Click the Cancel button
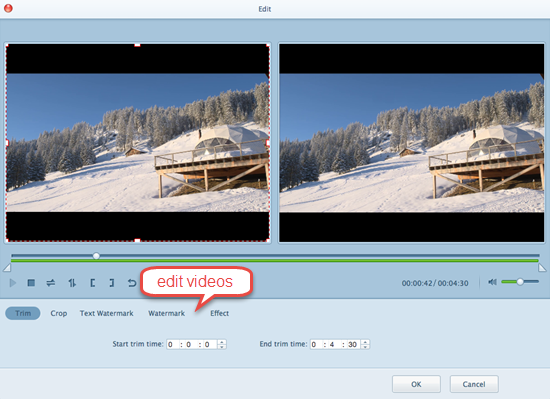Viewport: 550px width, 399px height. point(474,384)
